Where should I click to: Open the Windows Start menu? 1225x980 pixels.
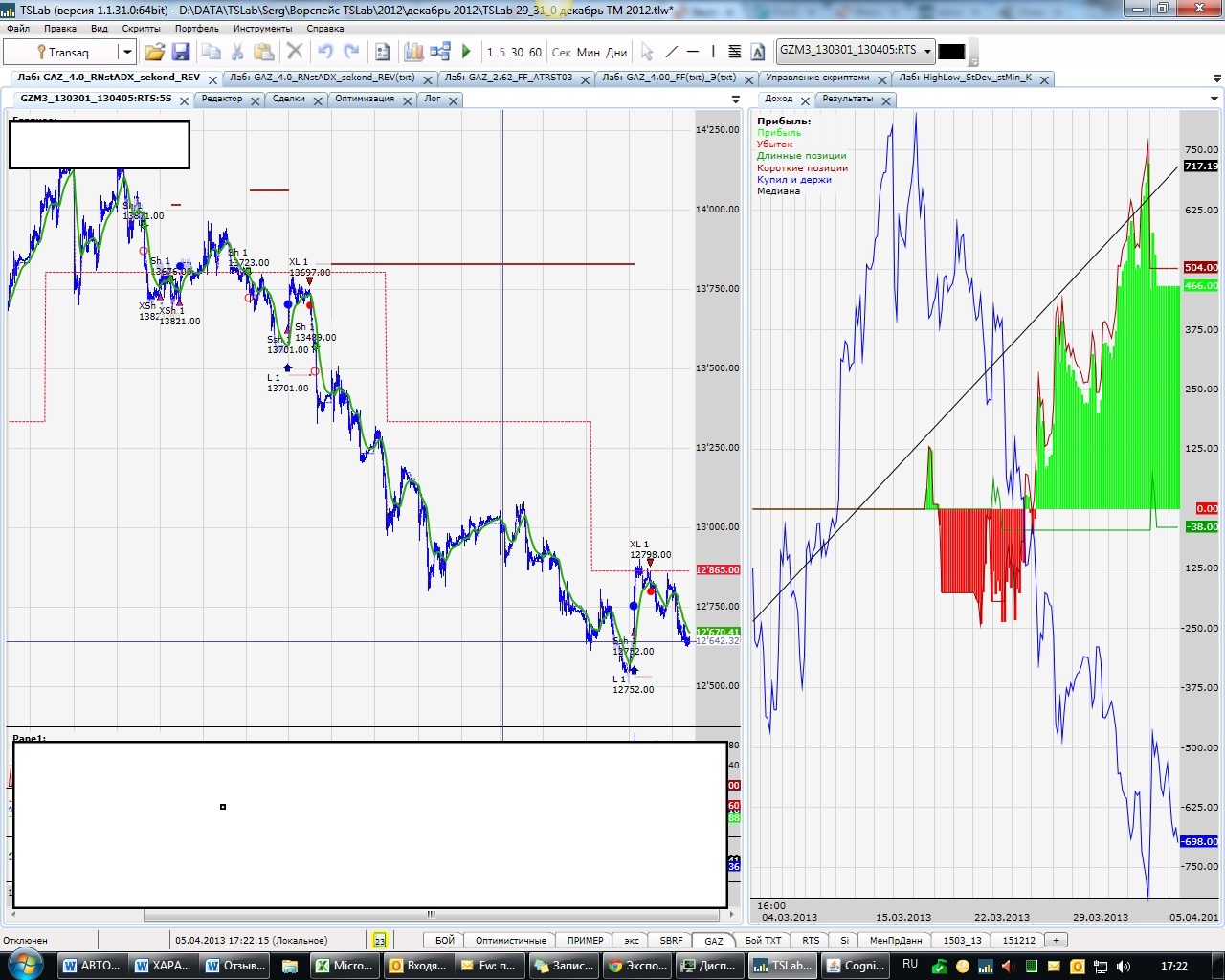click(x=27, y=965)
